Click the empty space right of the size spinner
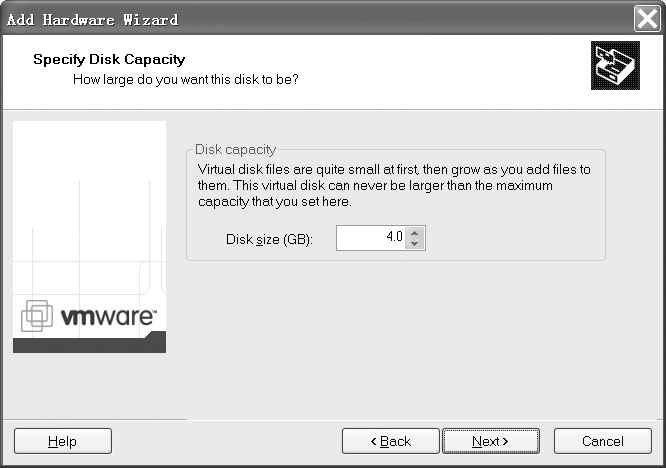This screenshot has height=468, width=666. [x=510, y=238]
